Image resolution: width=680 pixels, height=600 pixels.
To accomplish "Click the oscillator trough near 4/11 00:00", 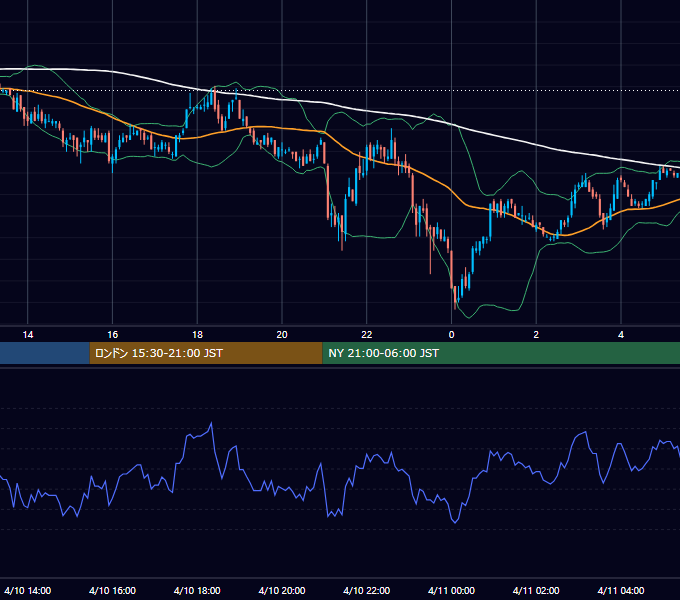I will tap(455, 522).
